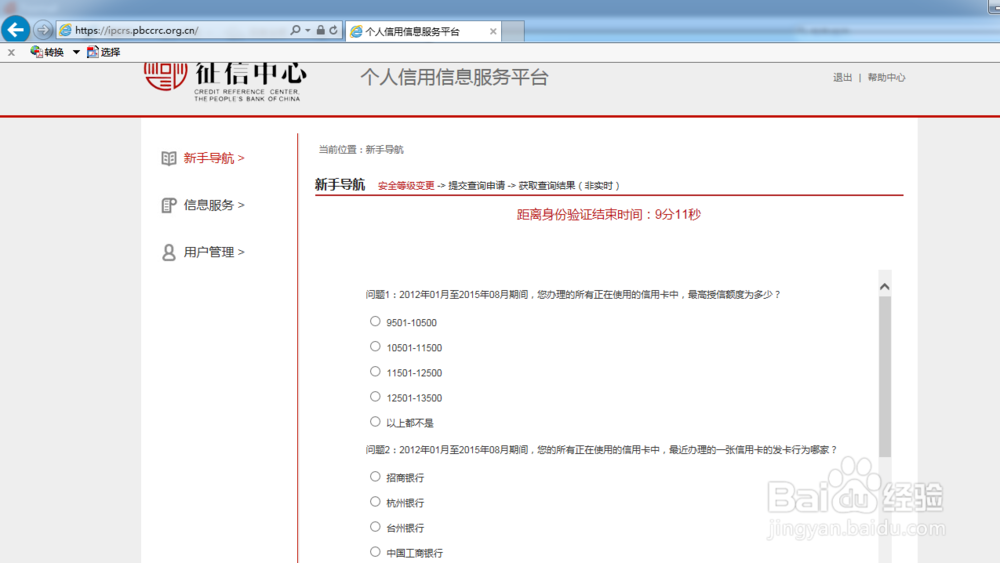
Task: Choose 招商银行 as the issuing bank
Action: click(x=375, y=476)
